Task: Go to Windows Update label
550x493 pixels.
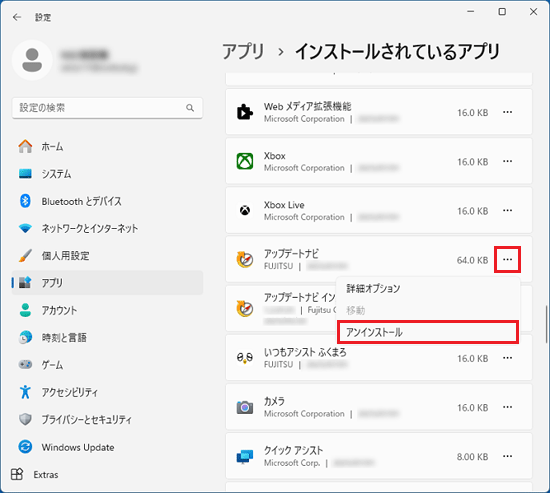Action: point(78,447)
